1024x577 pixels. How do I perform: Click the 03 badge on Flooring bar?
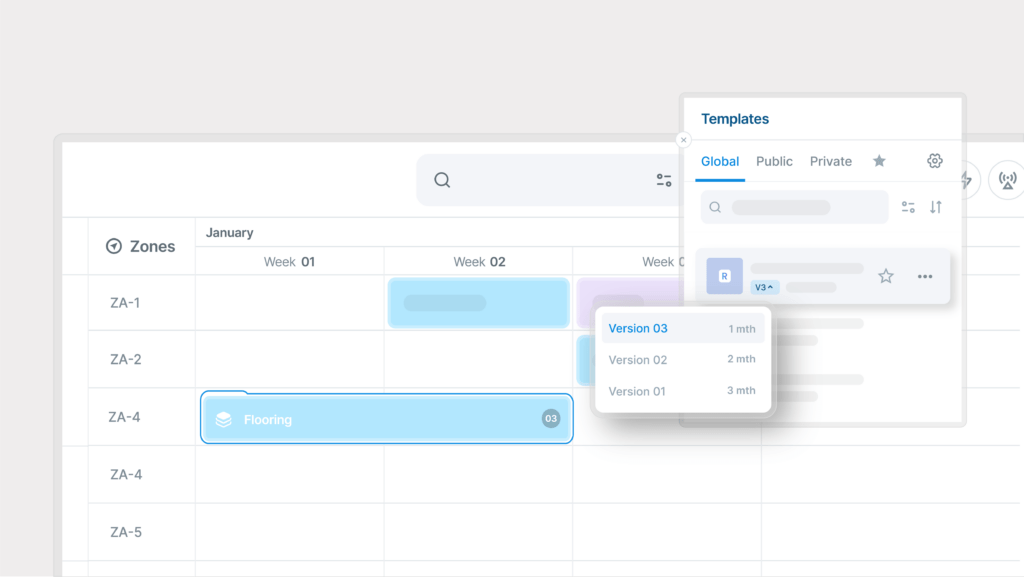click(551, 418)
